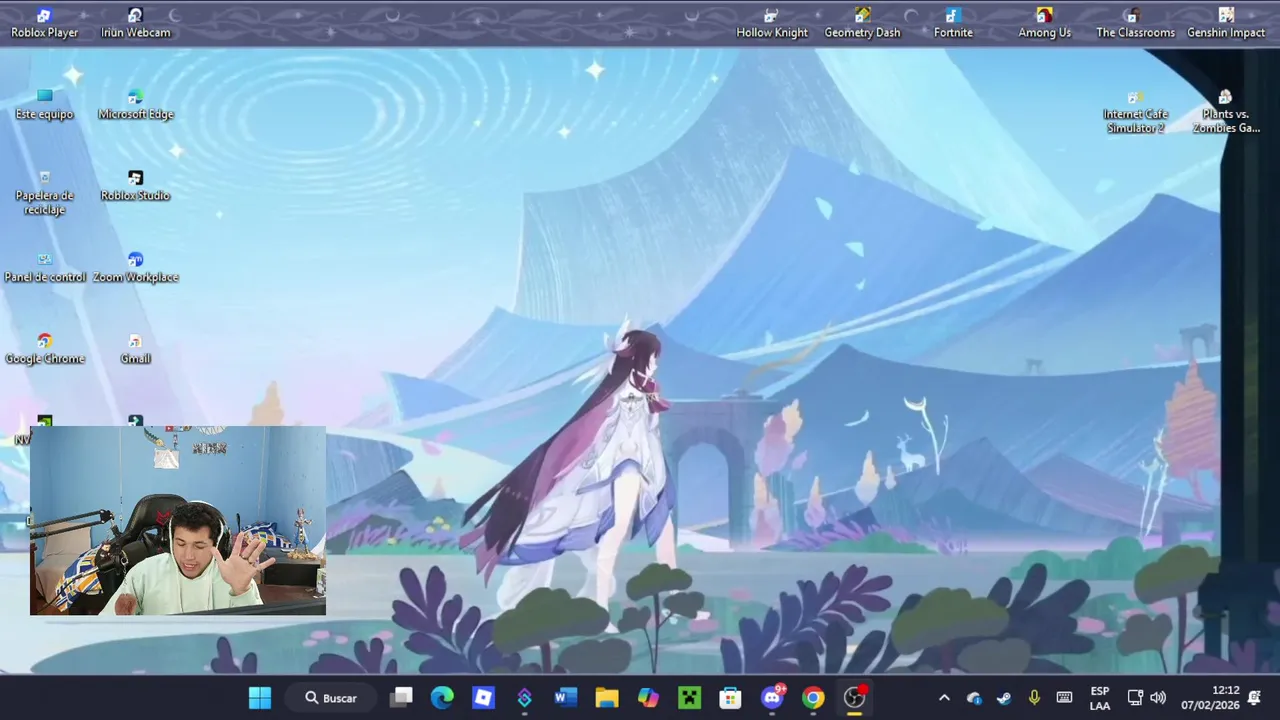Select The Classrooms desktop icon
The image size is (1280, 720).
click(1135, 23)
